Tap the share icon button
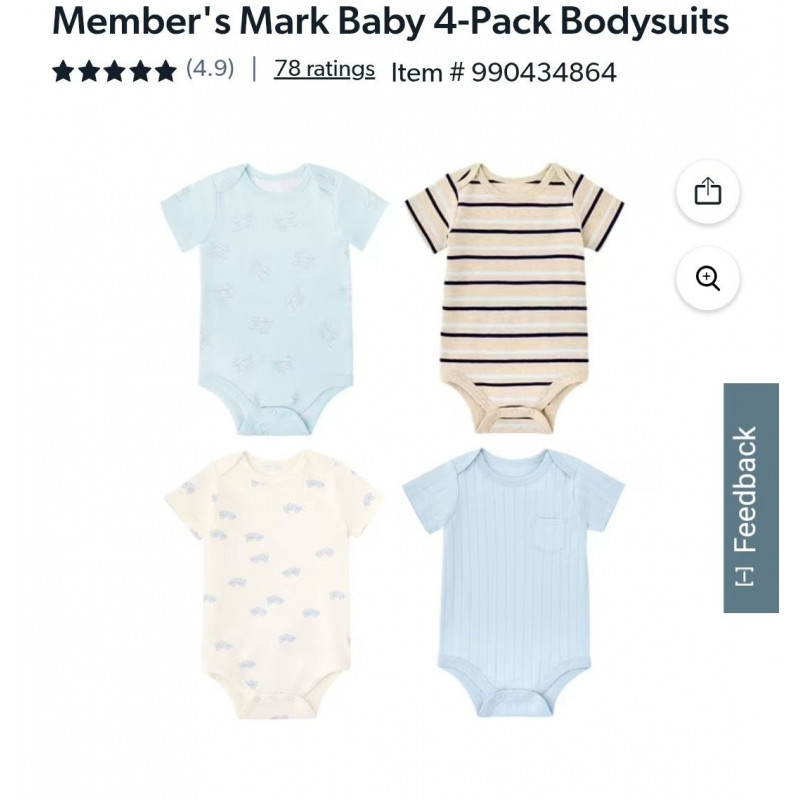This screenshot has height=800, width=800. (x=708, y=192)
